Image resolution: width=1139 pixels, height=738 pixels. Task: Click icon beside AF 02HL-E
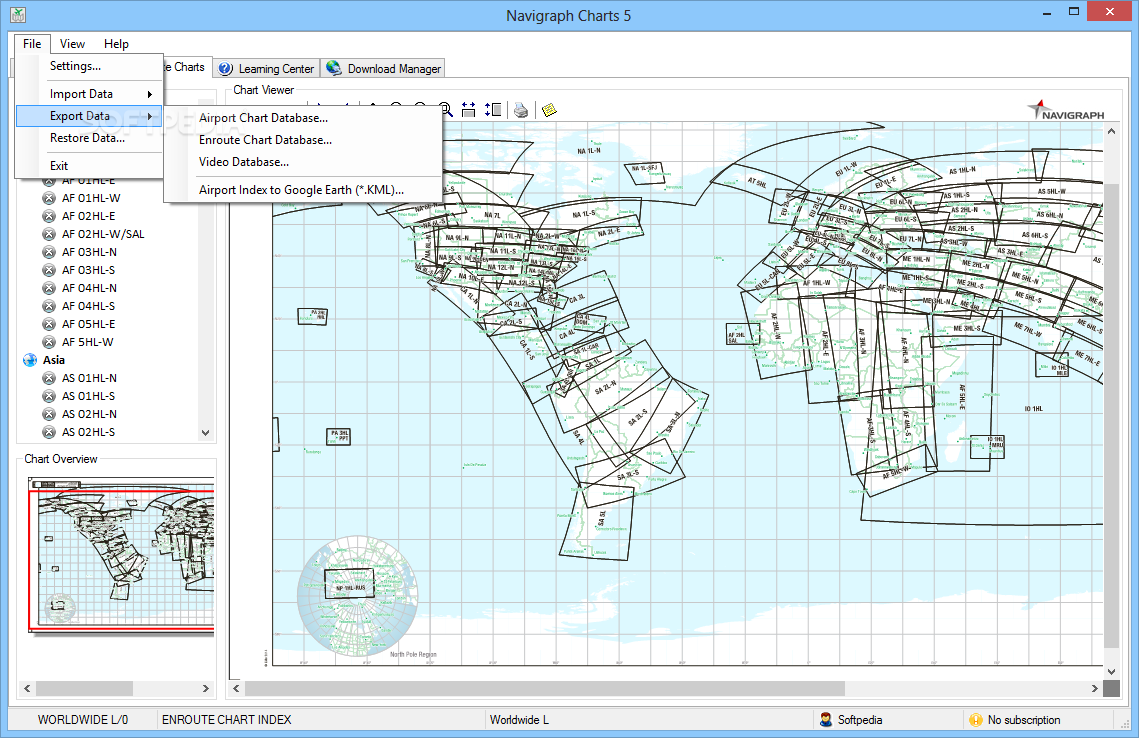click(x=49, y=216)
